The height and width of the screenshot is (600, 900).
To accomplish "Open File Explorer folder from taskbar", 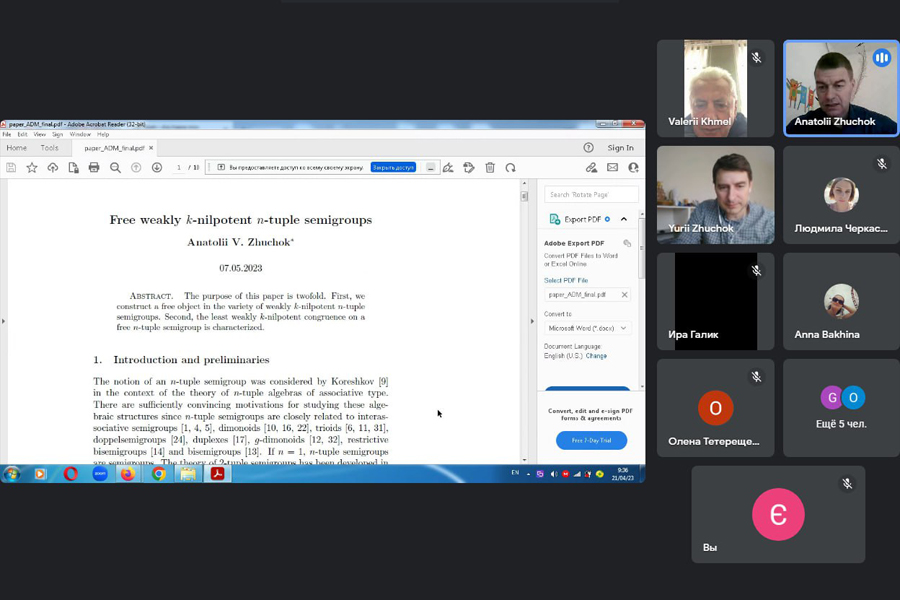I will [188, 474].
